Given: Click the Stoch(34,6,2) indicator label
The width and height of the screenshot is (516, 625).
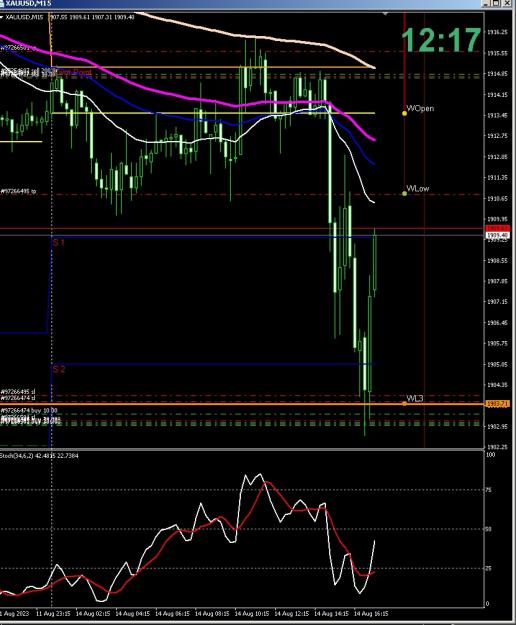Looking at the screenshot, I should point(39,456).
